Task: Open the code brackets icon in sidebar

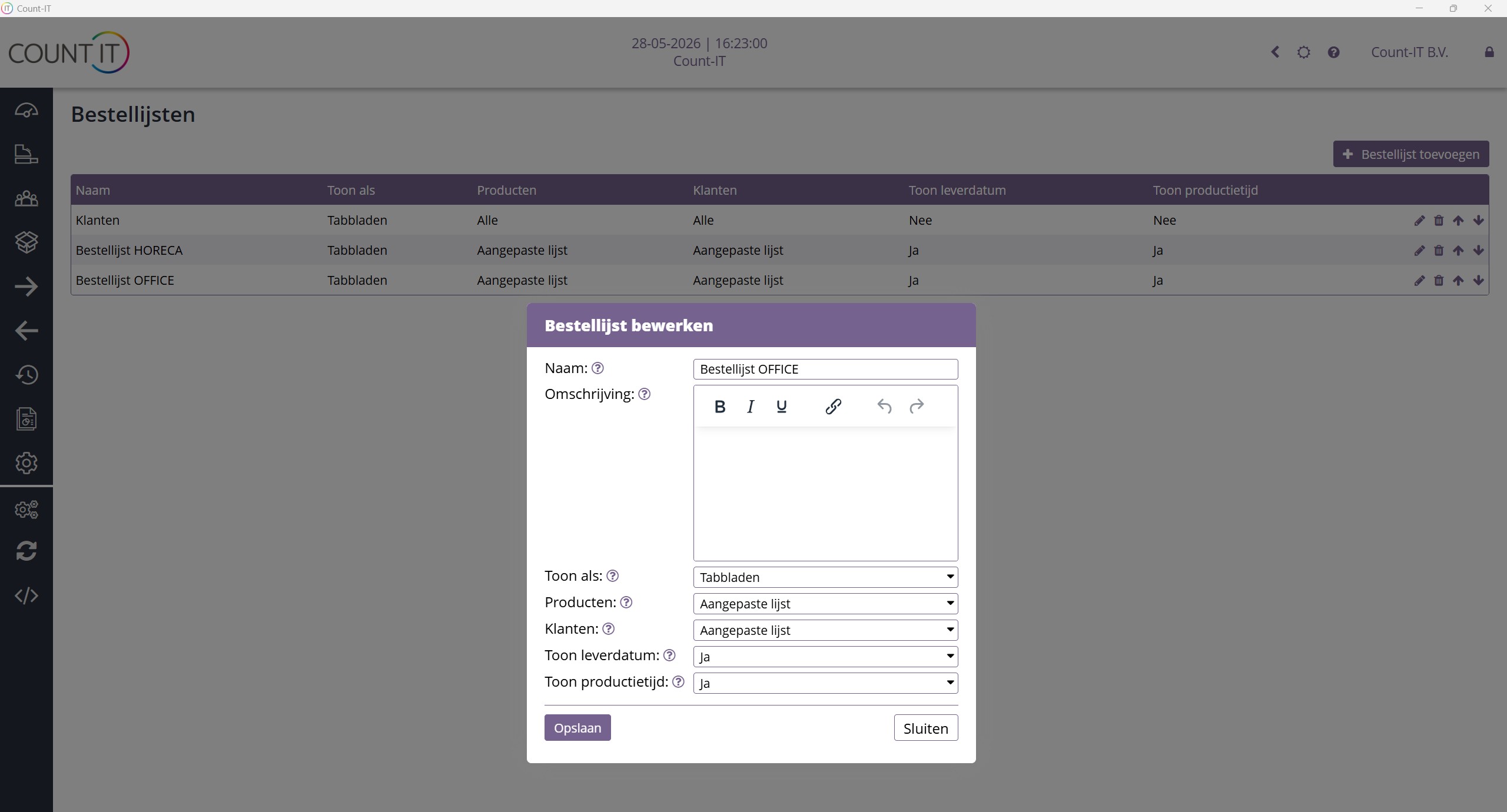Action: [x=26, y=595]
